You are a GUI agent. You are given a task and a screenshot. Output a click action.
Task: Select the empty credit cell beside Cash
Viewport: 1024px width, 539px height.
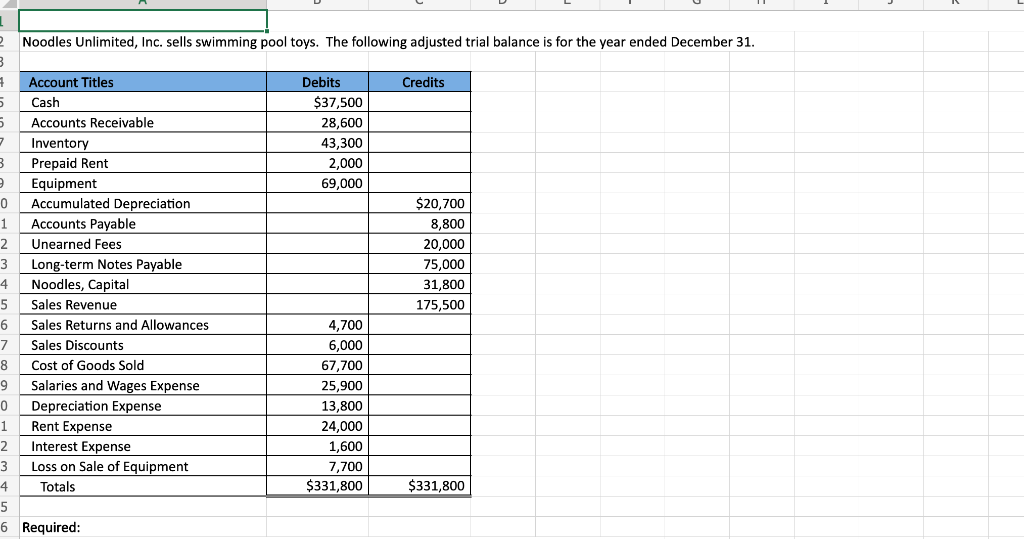click(x=419, y=103)
